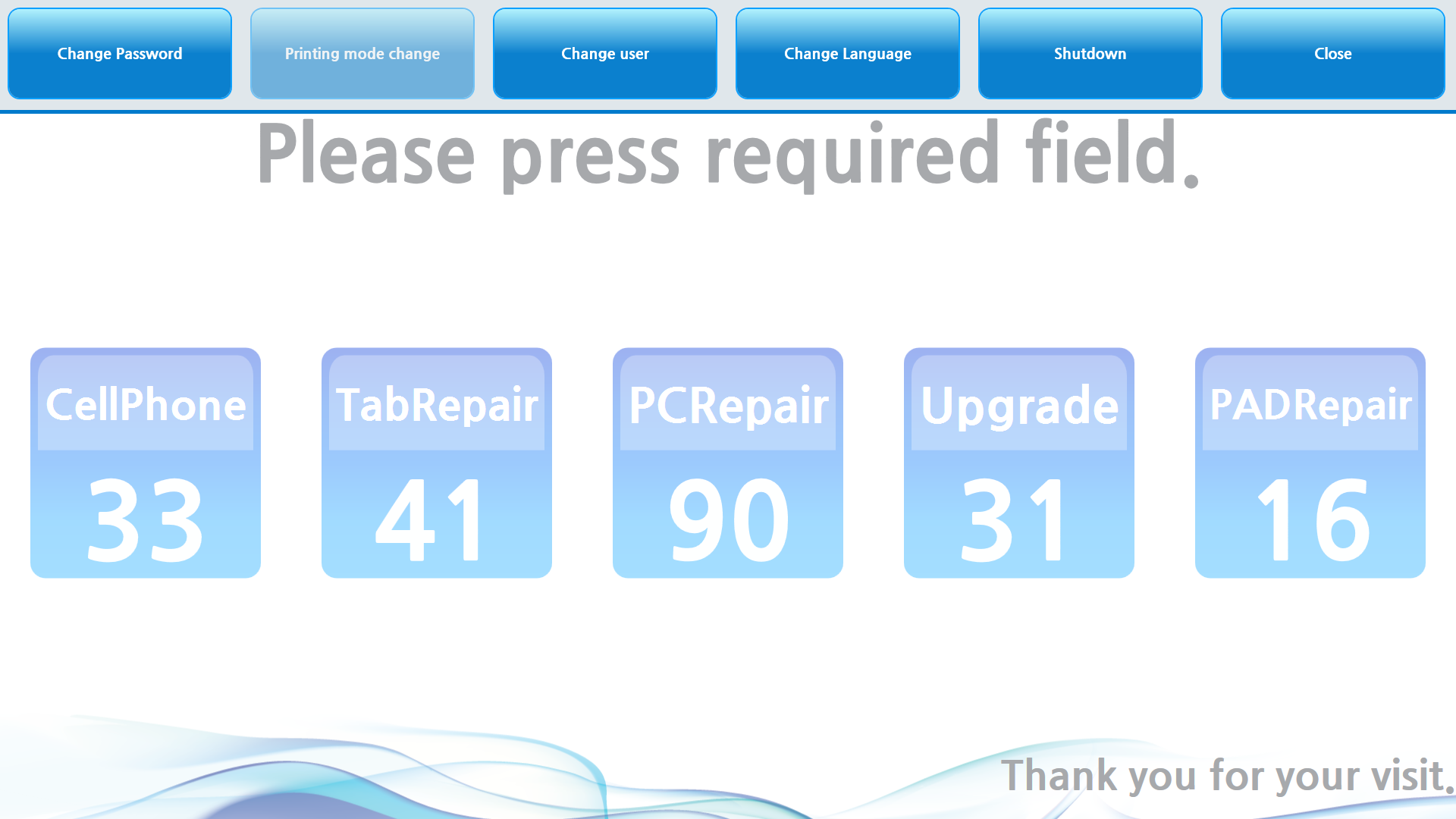Image resolution: width=1456 pixels, height=819 pixels.
Task: Click the PADRepair category icon
Action: point(1310,463)
